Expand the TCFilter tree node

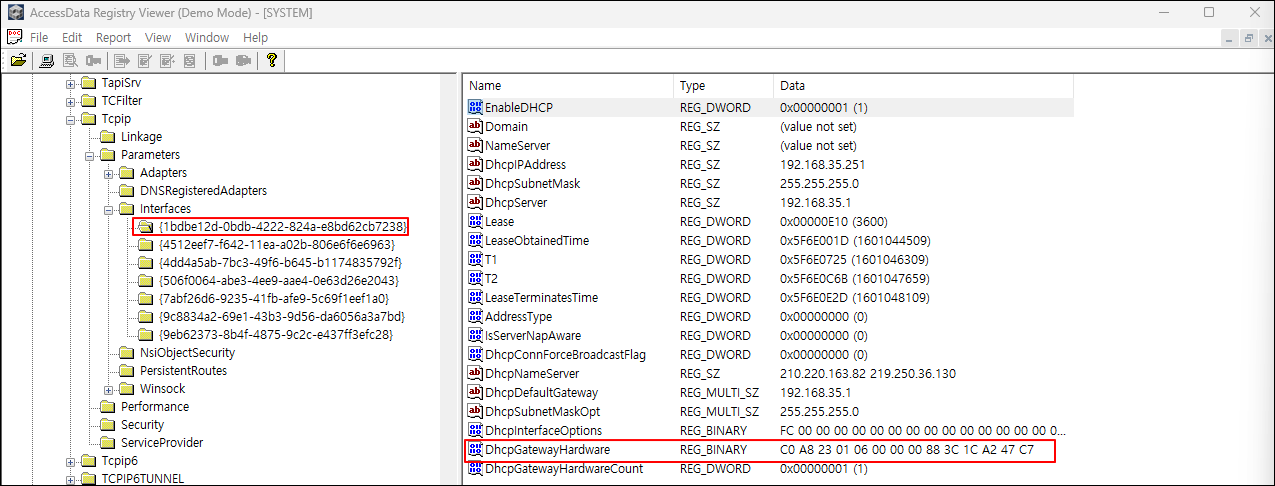[71, 101]
